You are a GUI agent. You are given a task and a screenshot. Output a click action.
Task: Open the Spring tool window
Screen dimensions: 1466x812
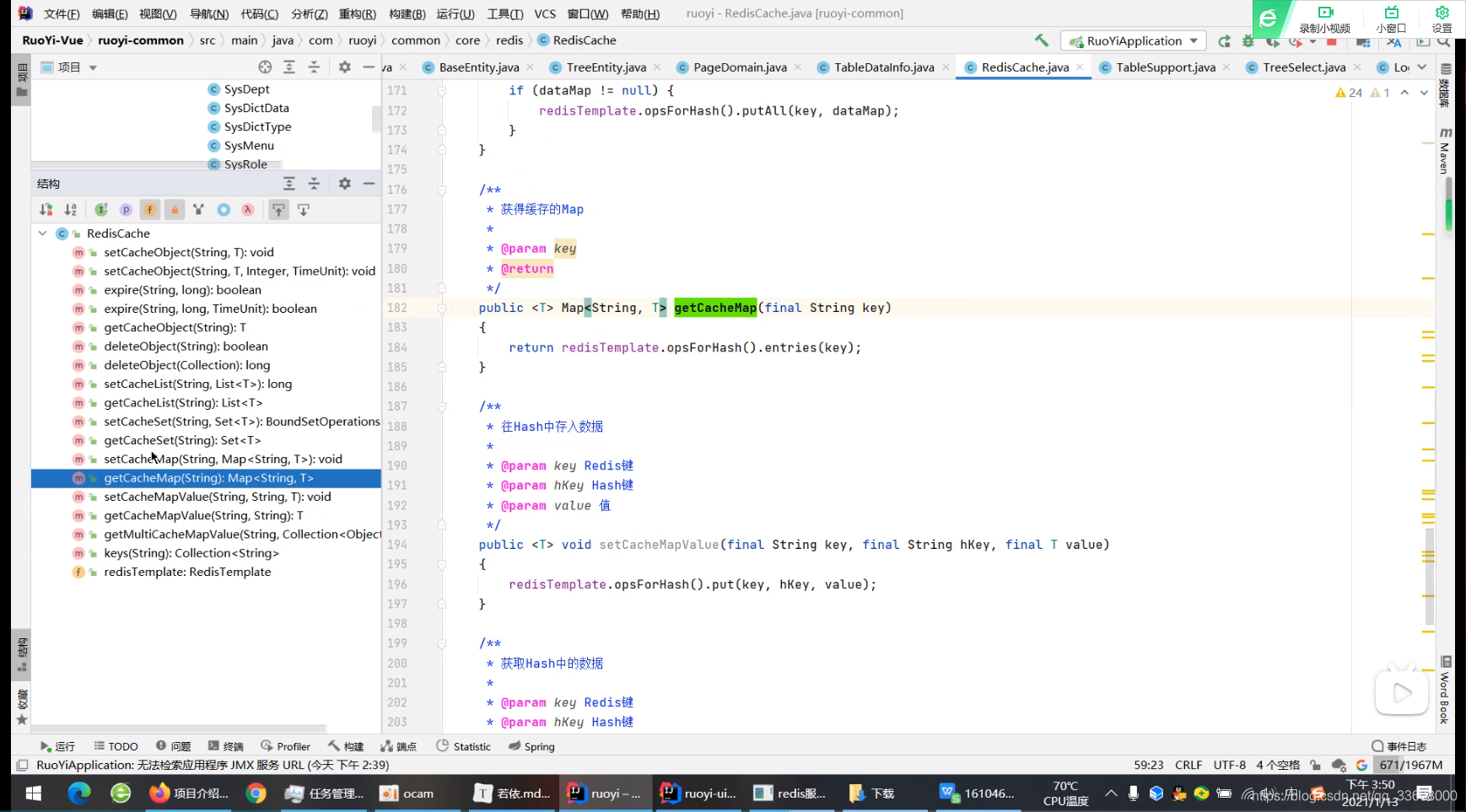pos(531,746)
